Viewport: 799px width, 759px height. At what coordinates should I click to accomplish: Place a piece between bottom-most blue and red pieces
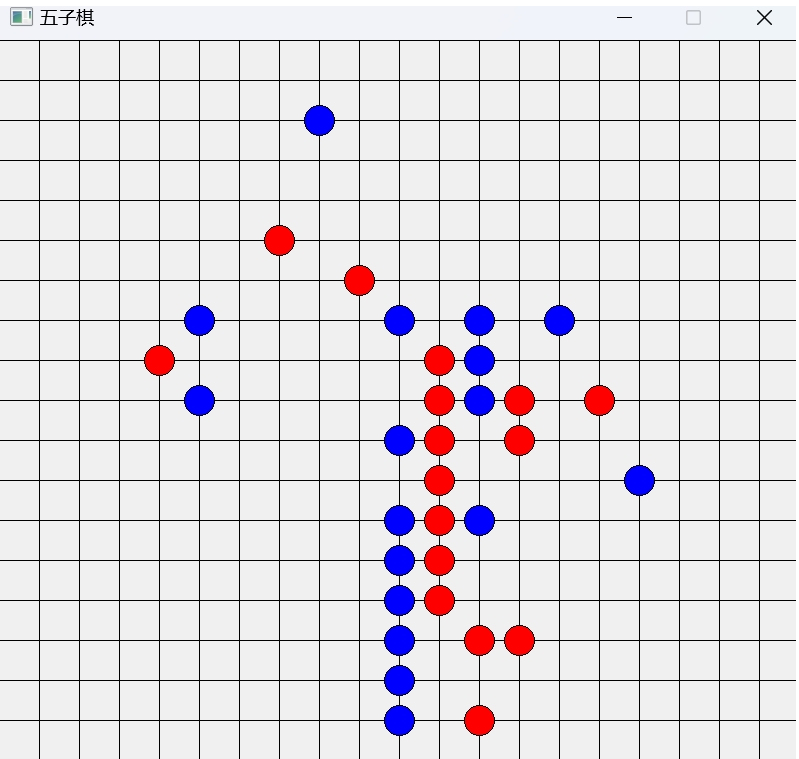pyautogui.click(x=439, y=720)
